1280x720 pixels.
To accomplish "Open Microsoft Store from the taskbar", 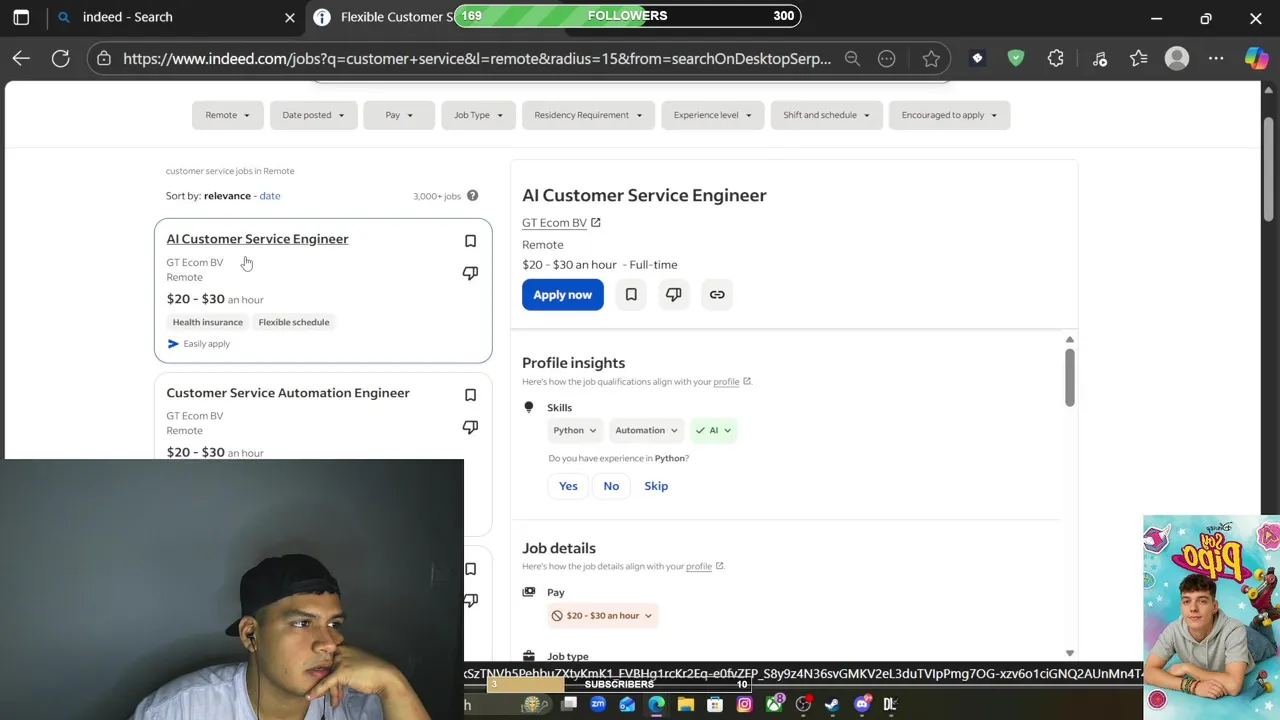I will pos(715,704).
